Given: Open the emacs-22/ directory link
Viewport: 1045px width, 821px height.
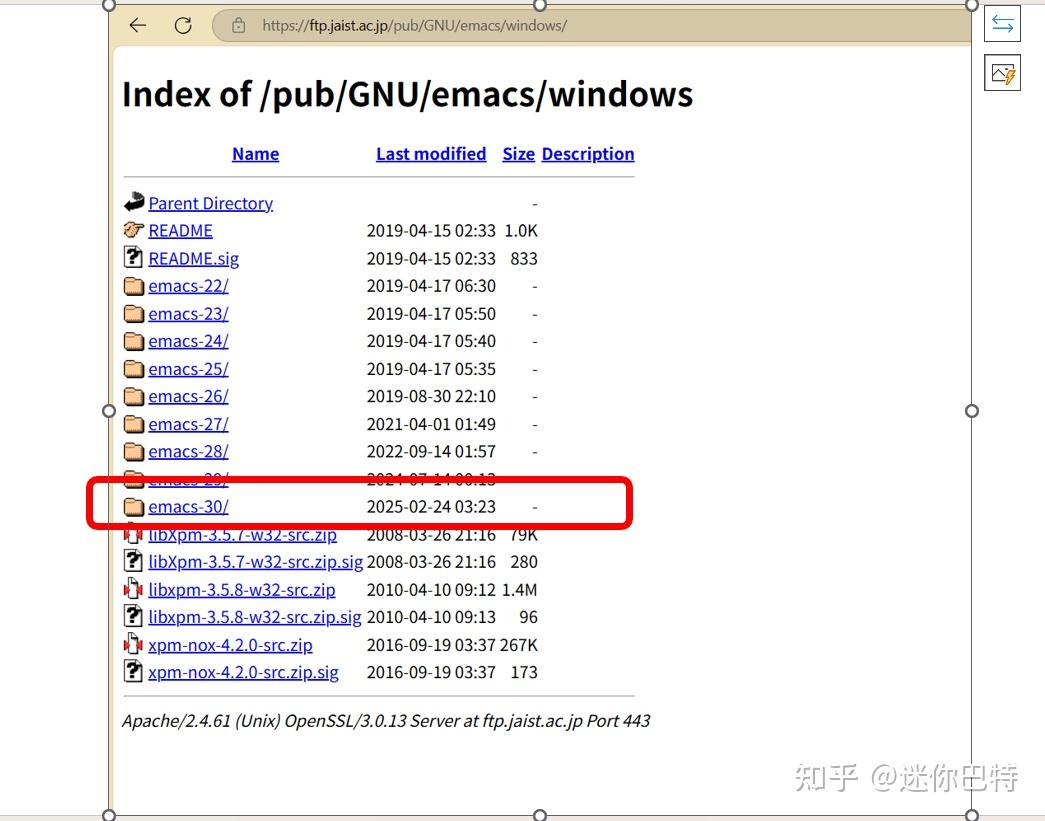Looking at the screenshot, I should [x=189, y=285].
